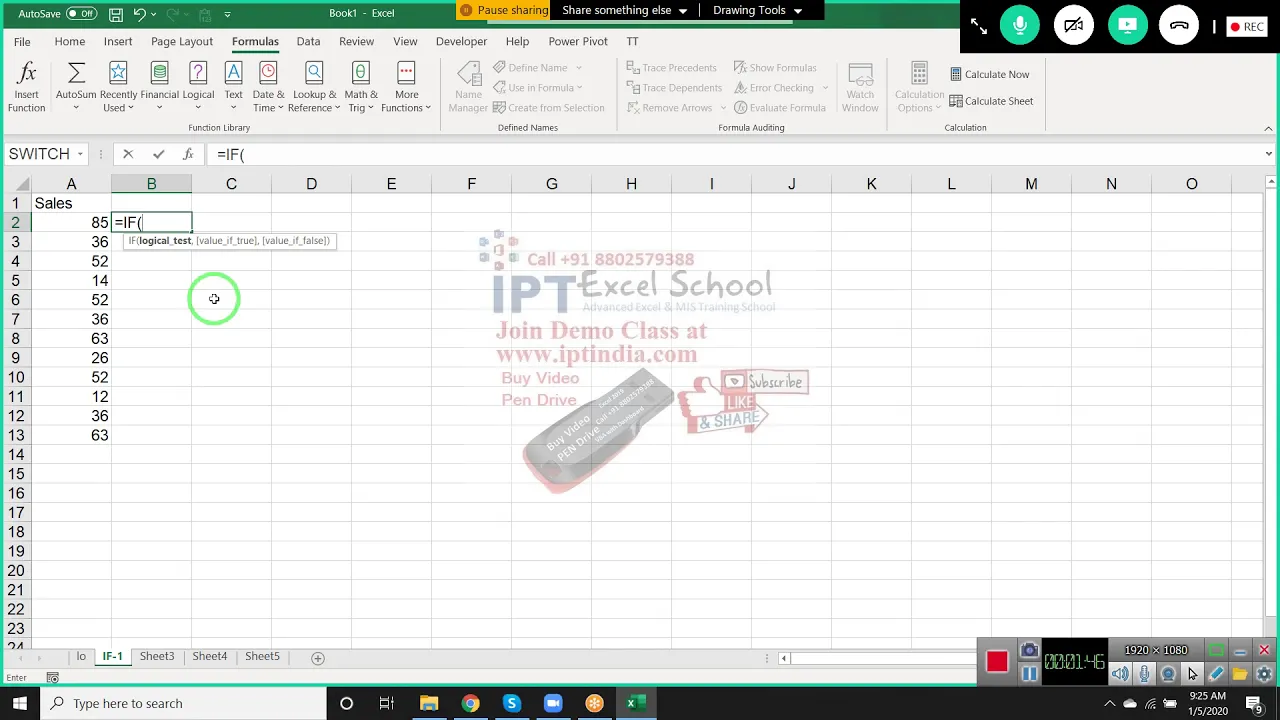This screenshot has height=720, width=1280.
Task: Open the recorder pencil drawing tool
Action: point(1216,674)
